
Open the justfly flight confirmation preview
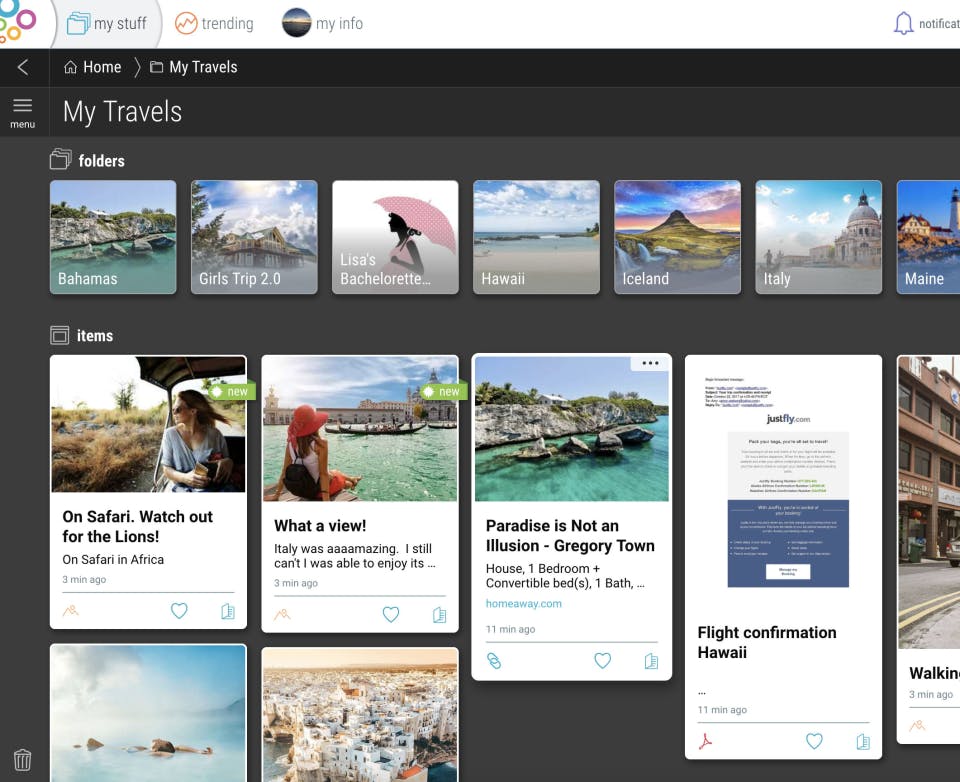click(784, 484)
